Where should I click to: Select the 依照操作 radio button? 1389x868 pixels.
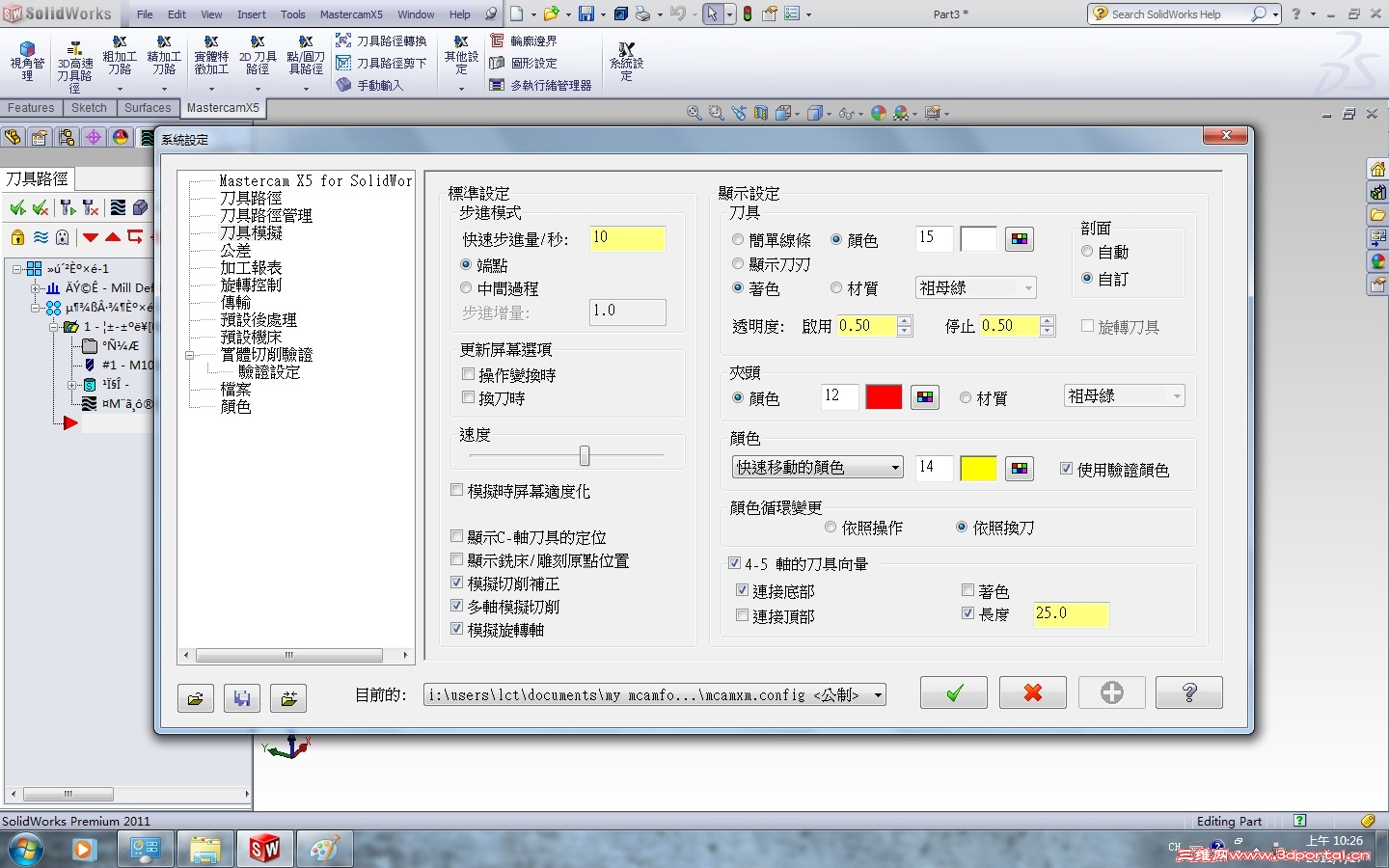pos(831,528)
